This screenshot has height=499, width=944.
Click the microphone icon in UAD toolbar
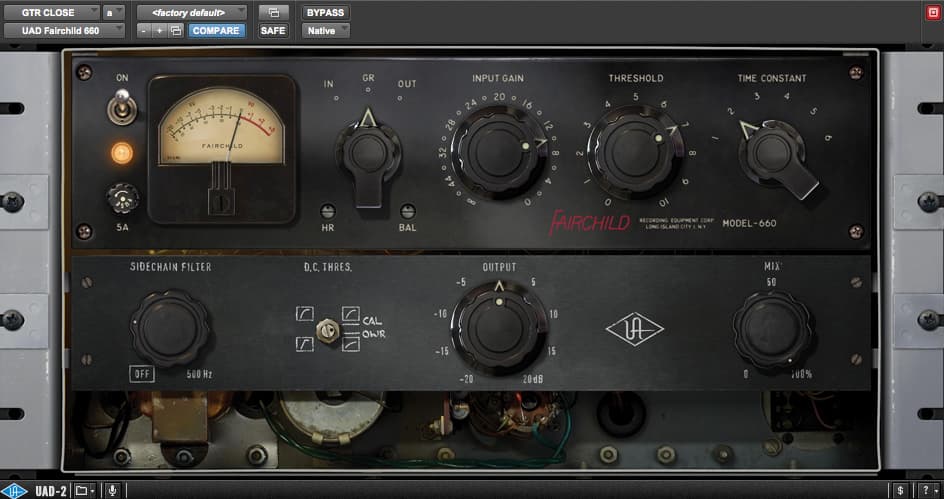pyautogui.click(x=113, y=491)
